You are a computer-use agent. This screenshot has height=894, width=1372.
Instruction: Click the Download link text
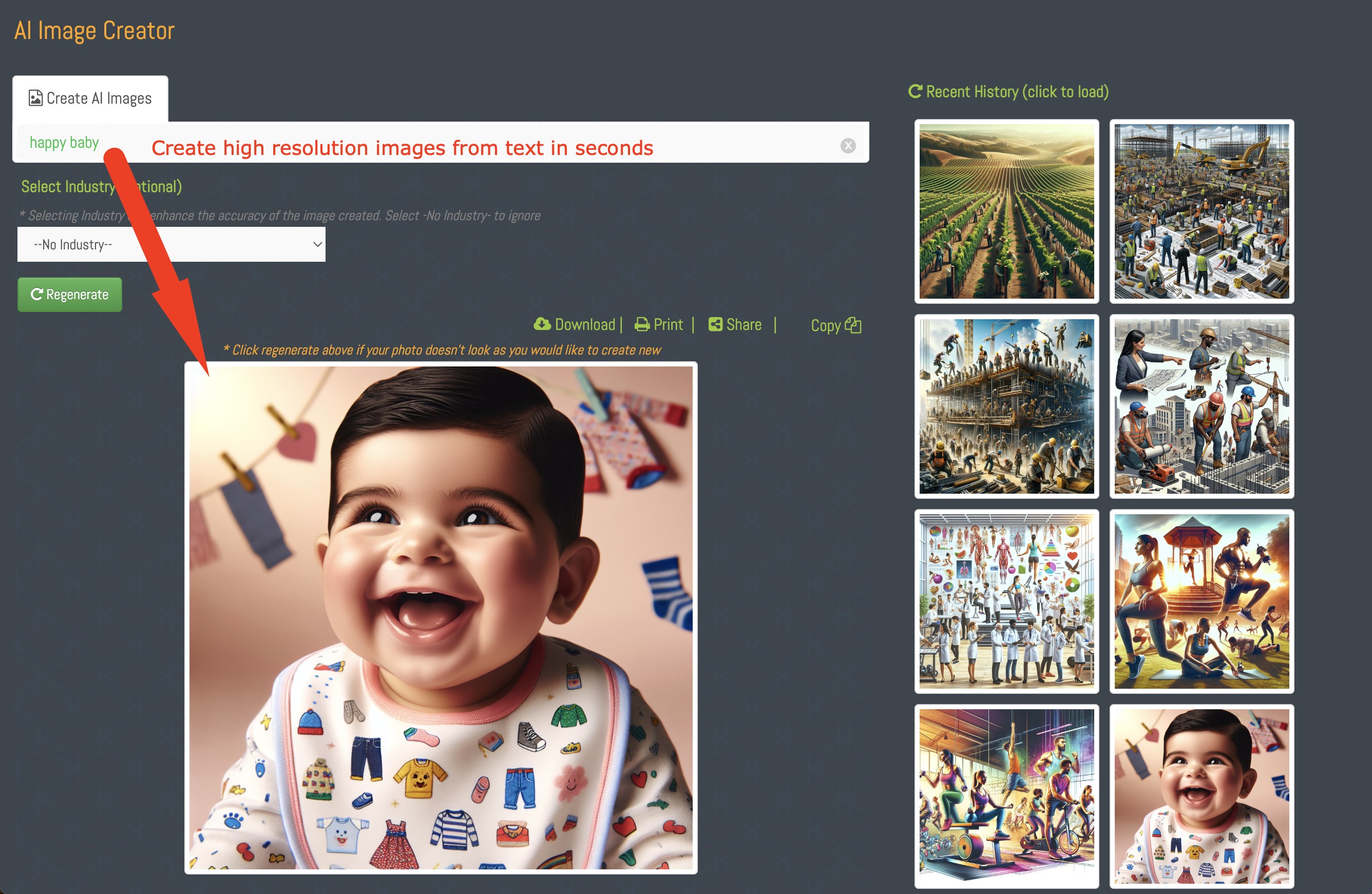point(584,325)
